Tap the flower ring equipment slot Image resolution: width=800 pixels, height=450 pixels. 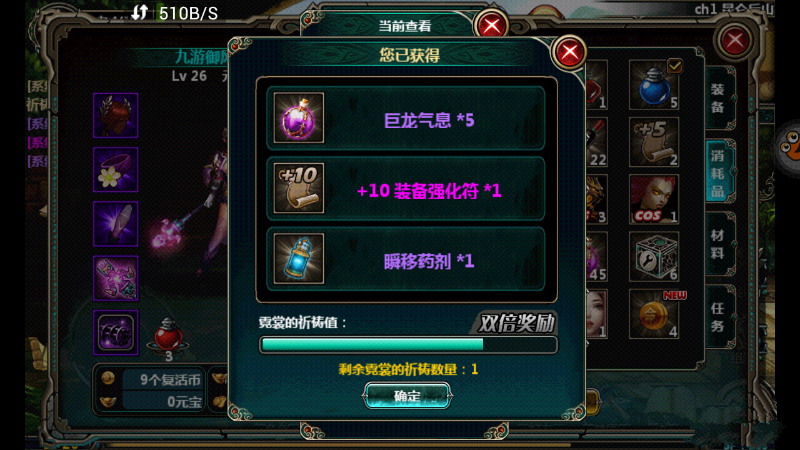pos(116,169)
